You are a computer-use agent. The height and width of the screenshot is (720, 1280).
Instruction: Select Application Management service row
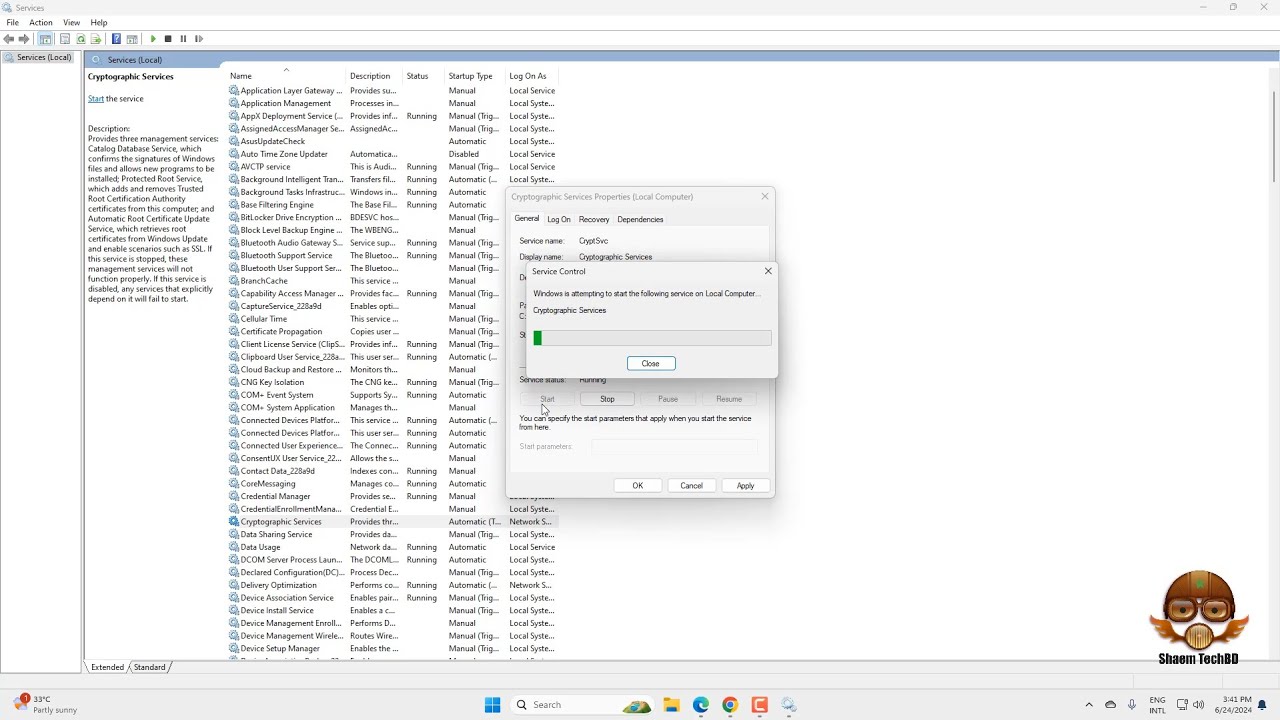click(x=392, y=103)
